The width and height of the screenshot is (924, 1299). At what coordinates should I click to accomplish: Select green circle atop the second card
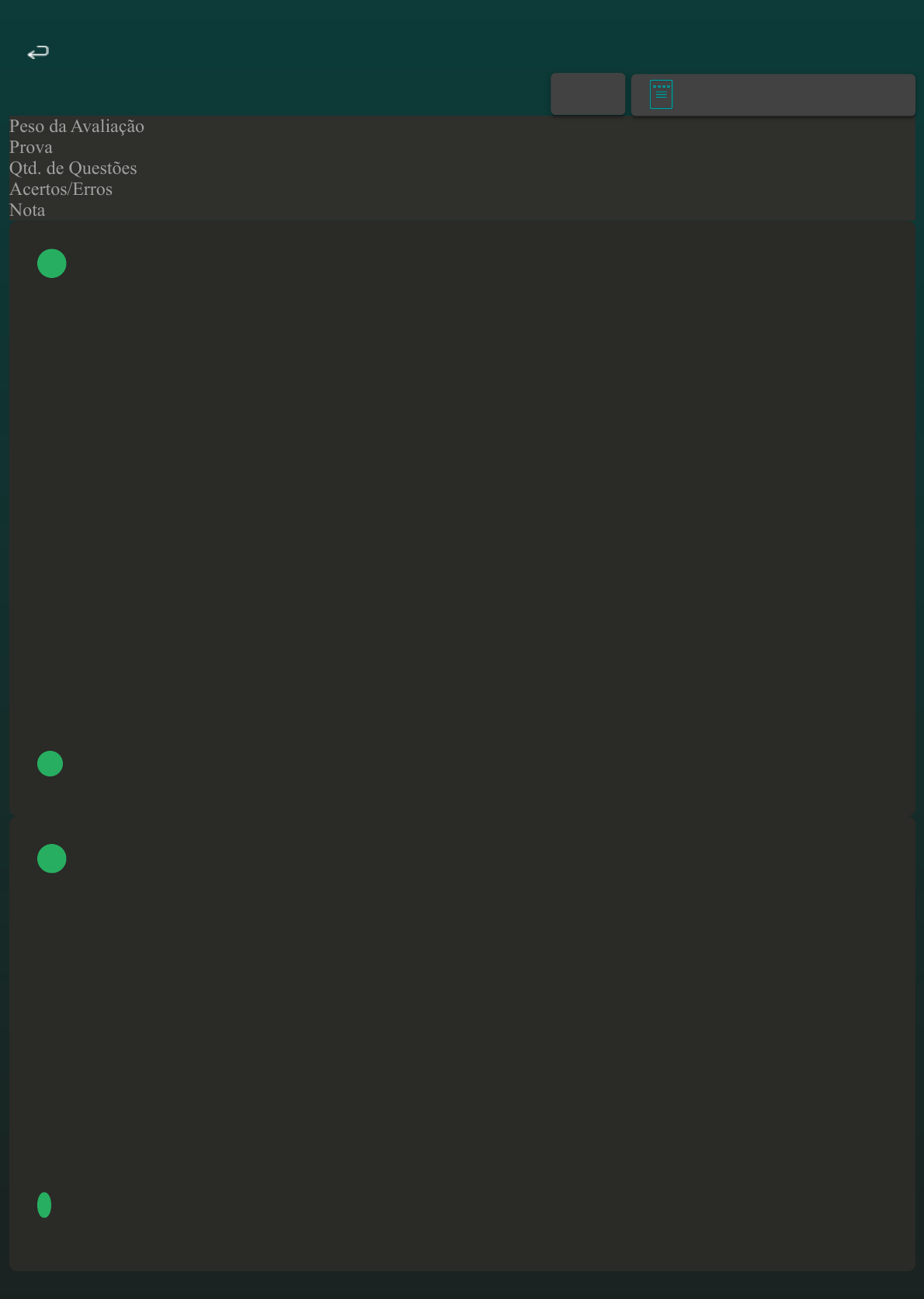tap(52, 858)
